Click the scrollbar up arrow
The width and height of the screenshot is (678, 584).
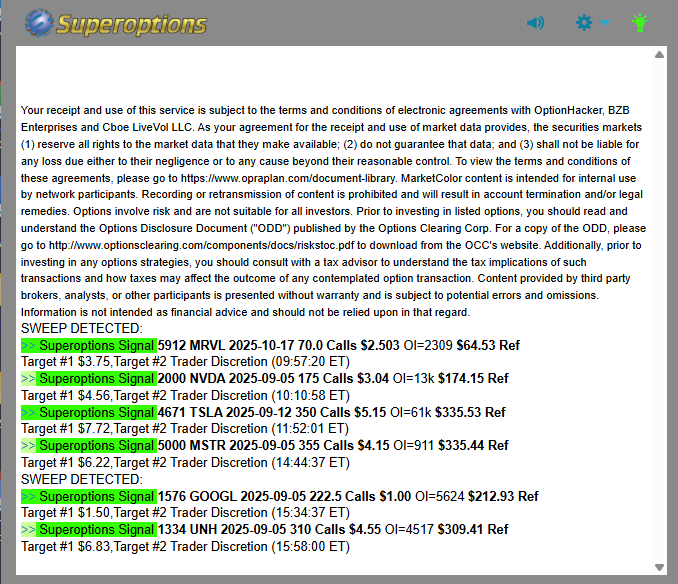(x=658, y=55)
